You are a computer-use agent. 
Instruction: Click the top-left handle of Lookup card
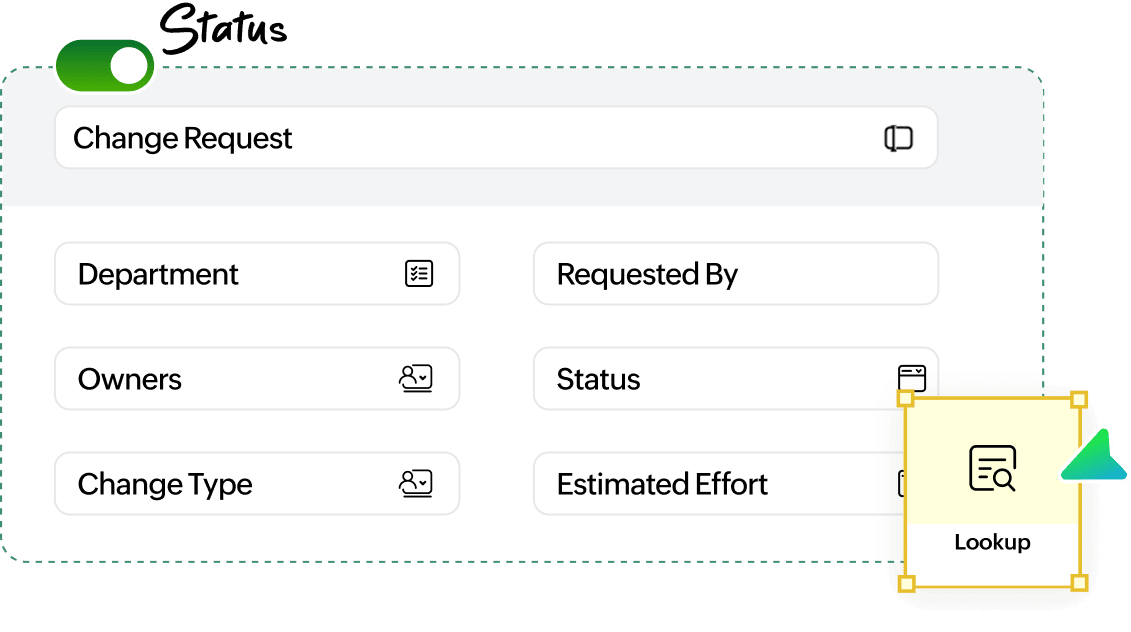906,399
